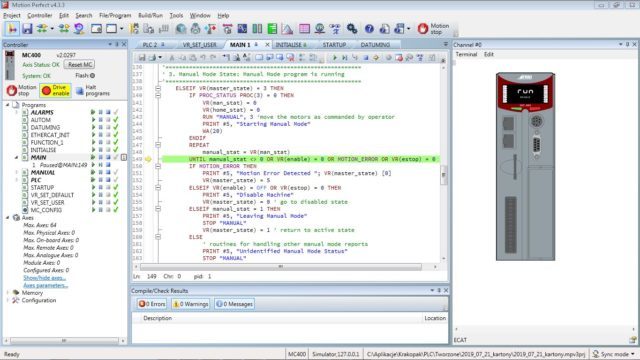Click the Redo icon in editor toolbar
Viewport: 640px width, 360px height.
tap(213, 58)
